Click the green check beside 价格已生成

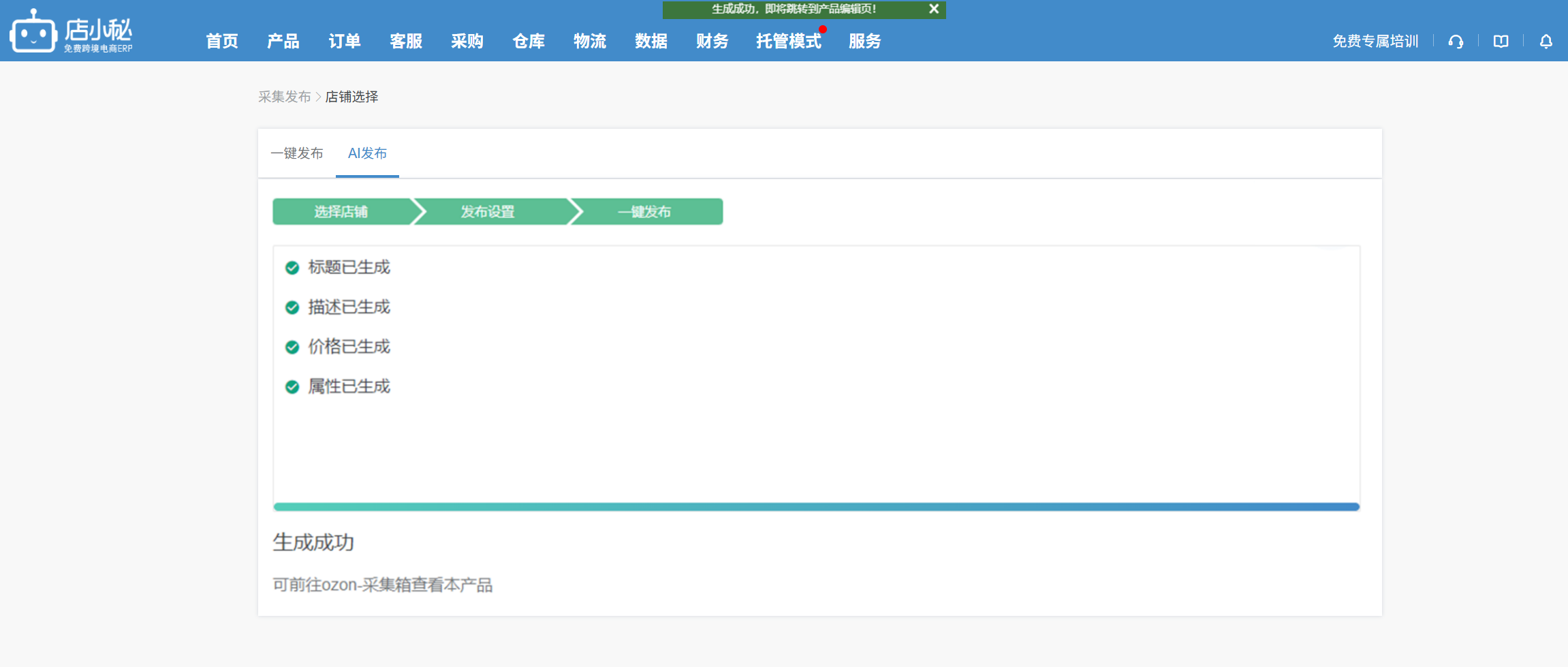(292, 347)
